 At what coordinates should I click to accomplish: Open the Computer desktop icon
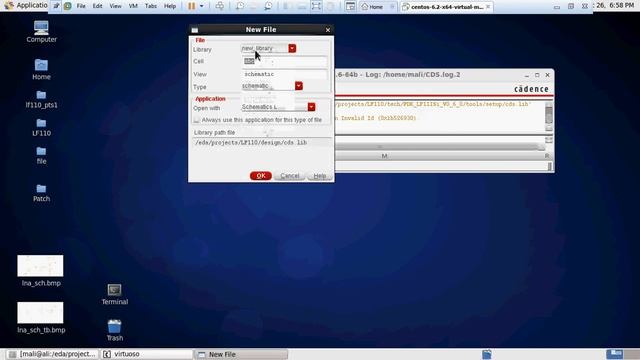(x=41, y=31)
